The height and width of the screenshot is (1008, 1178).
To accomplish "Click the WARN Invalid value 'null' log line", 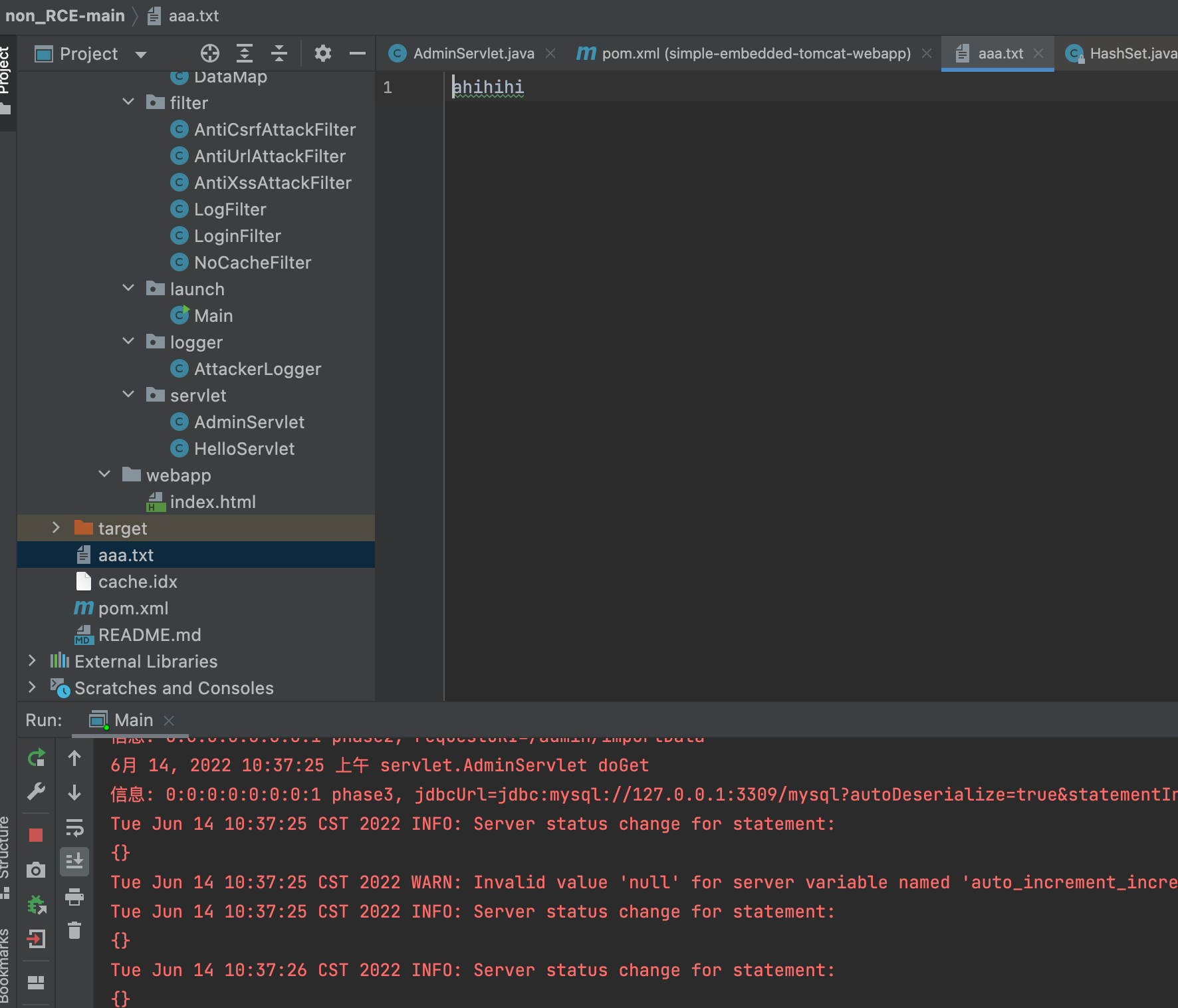I will pos(644,882).
